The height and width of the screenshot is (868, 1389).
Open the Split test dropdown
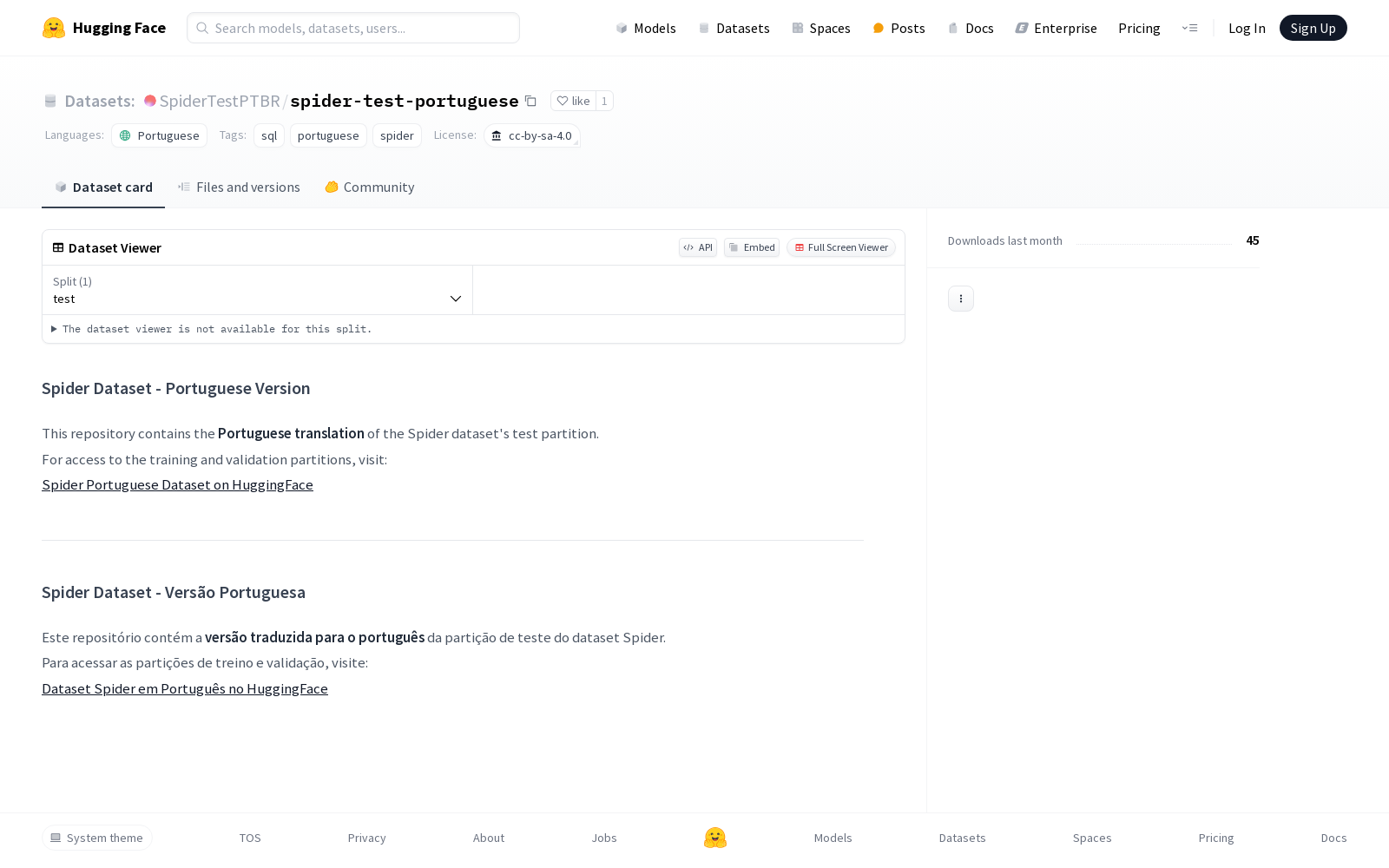[257, 290]
